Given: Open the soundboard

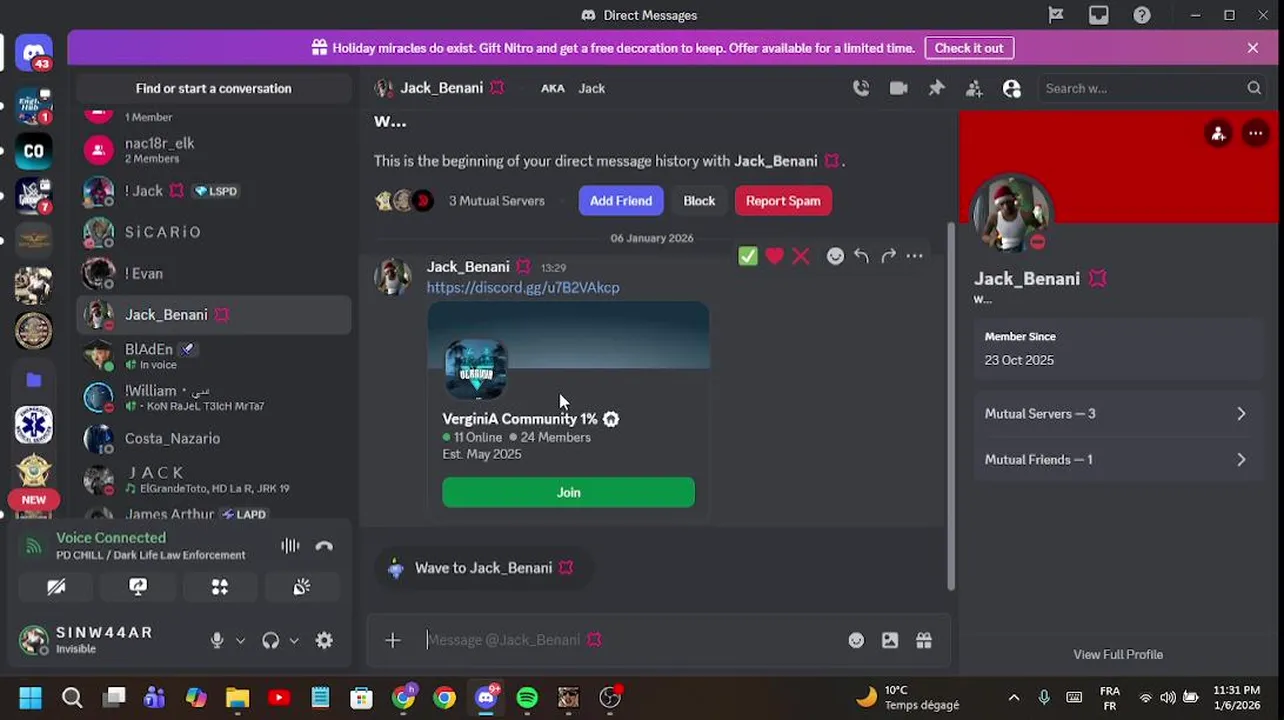Looking at the screenshot, I should [302, 587].
